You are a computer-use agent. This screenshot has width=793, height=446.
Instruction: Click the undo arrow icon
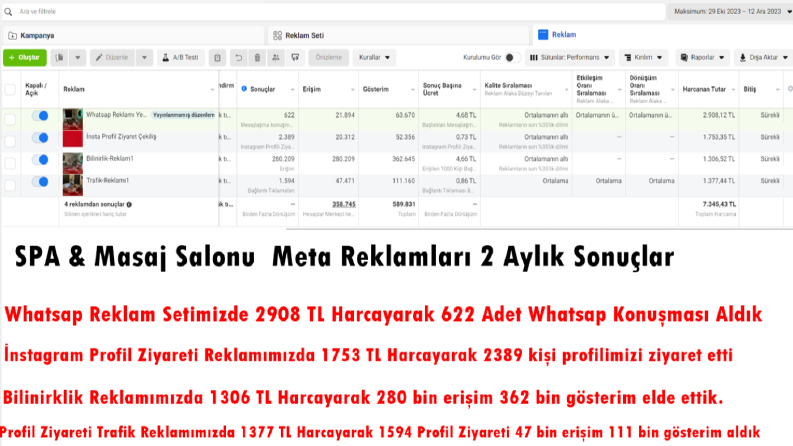point(238,58)
